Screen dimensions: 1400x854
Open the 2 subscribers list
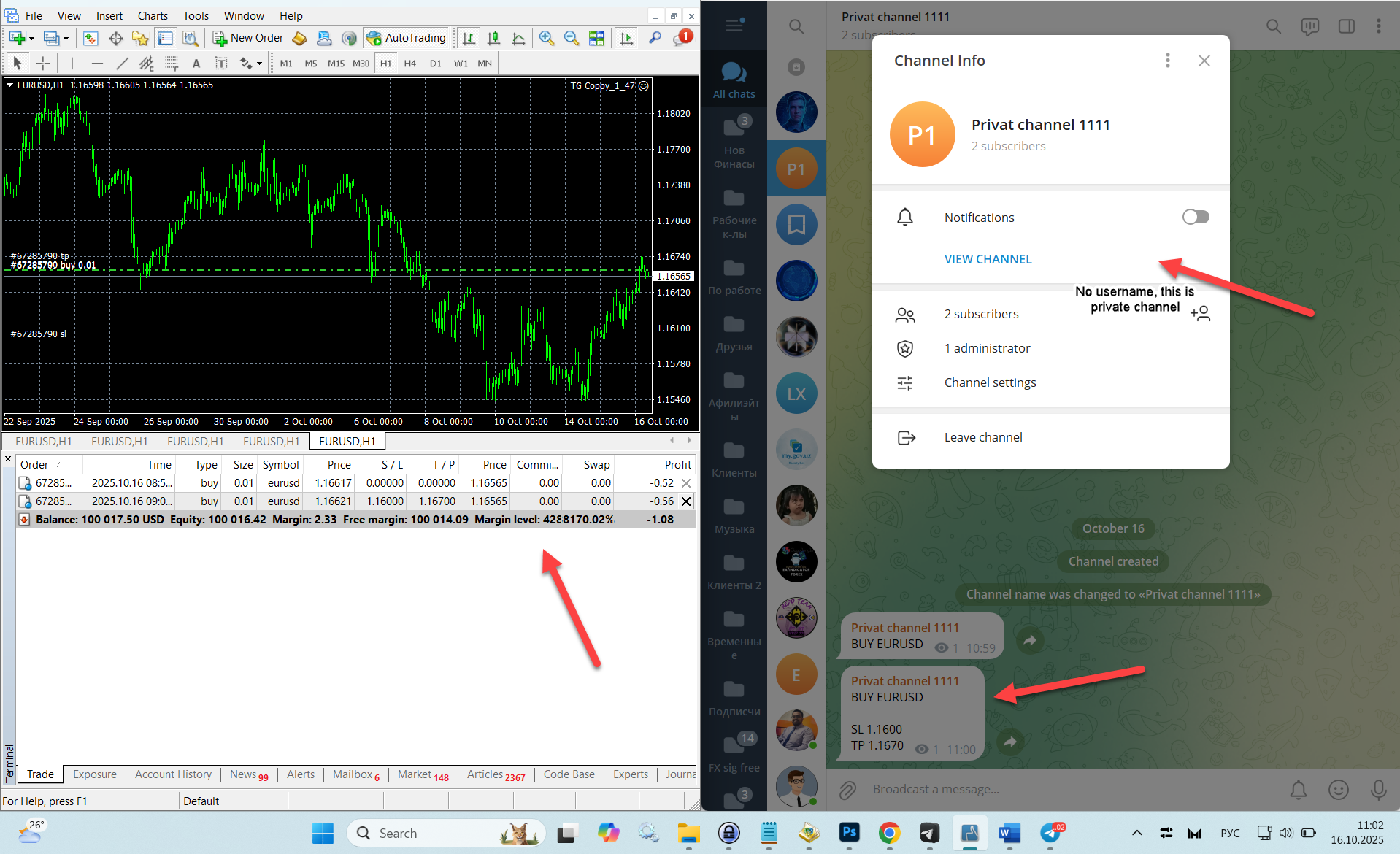tap(981, 314)
